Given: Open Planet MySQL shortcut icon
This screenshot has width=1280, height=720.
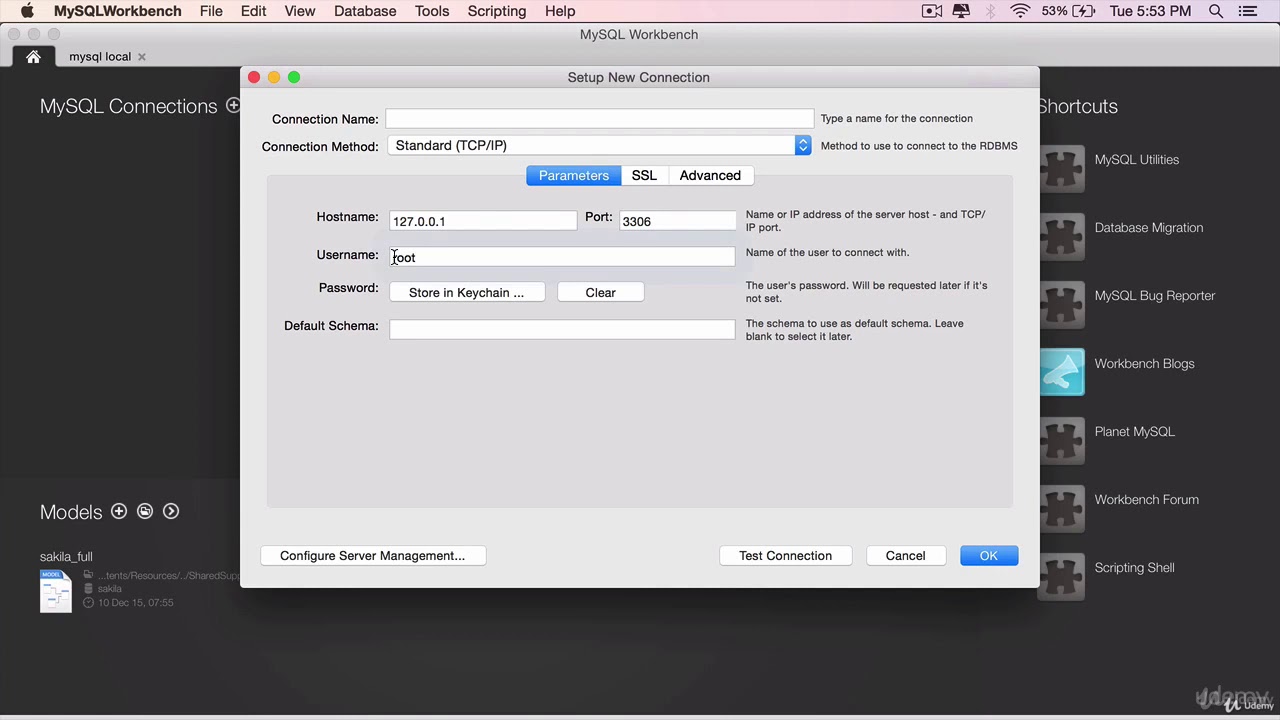Looking at the screenshot, I should [1062, 439].
